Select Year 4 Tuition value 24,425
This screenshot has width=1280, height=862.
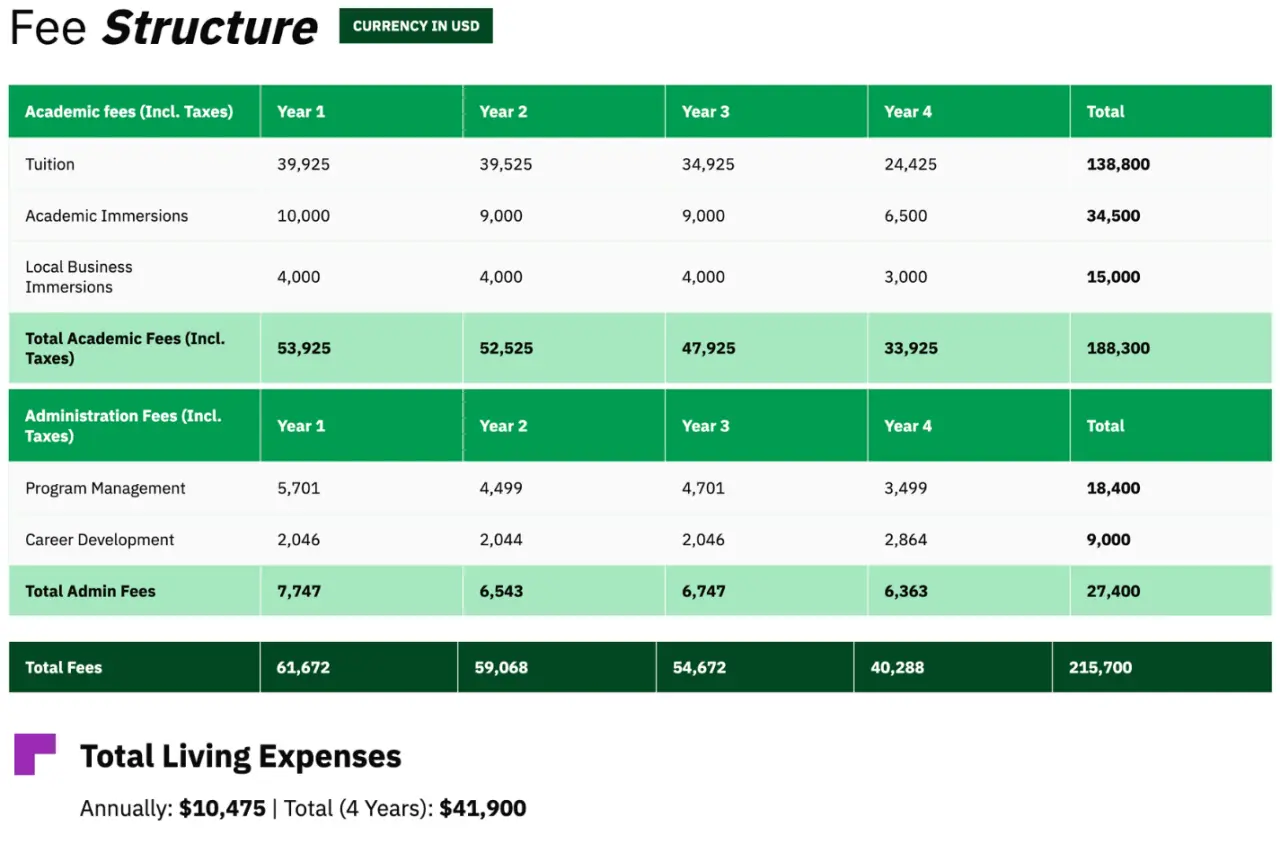coord(911,164)
